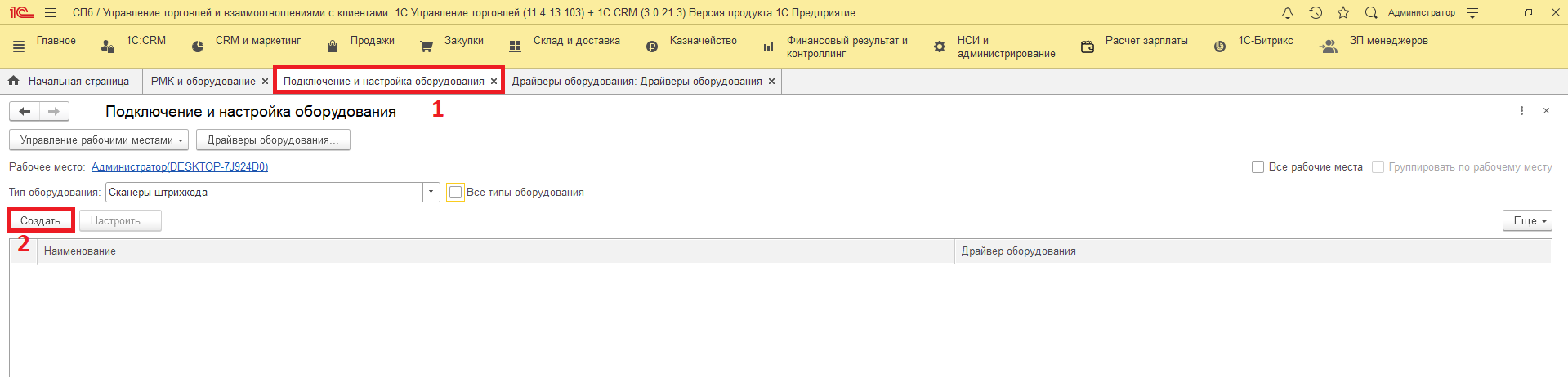Viewport: 1568px width, 377px height.
Task: Click the 'Тип оборудования' input field
Action: pos(263,193)
